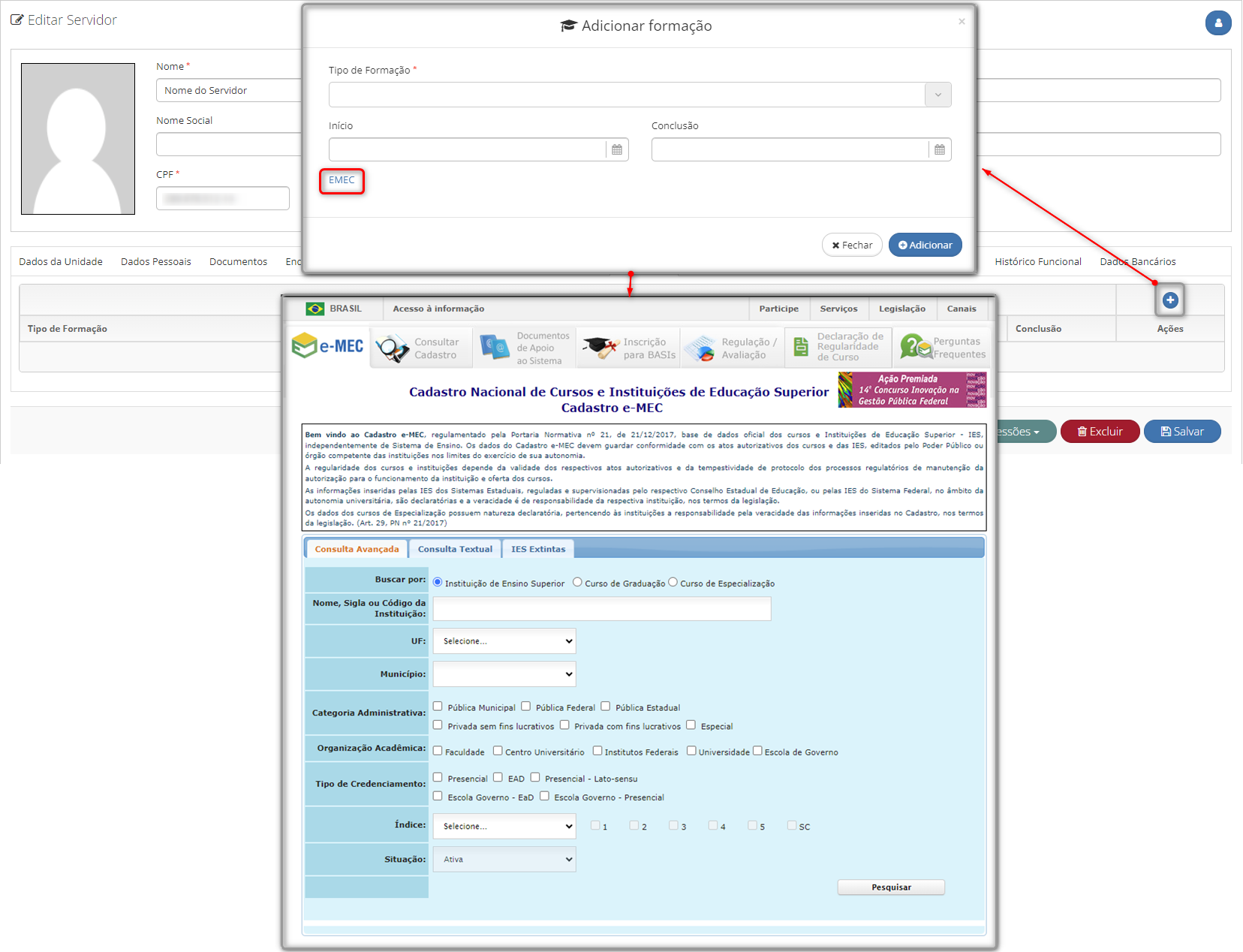
Task: Open Tipo de Formação dropdown
Action: click(640, 95)
